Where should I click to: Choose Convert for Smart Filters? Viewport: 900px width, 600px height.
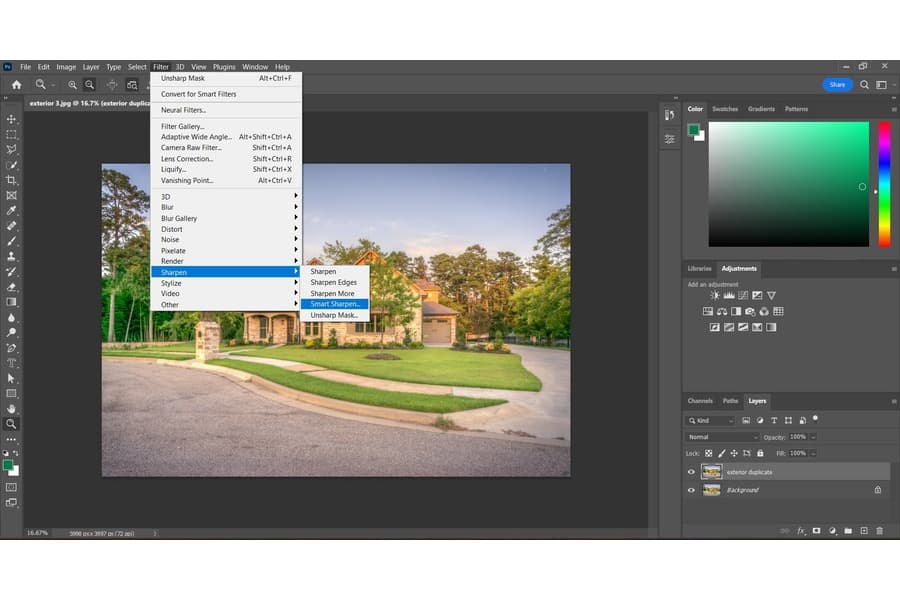click(226, 94)
